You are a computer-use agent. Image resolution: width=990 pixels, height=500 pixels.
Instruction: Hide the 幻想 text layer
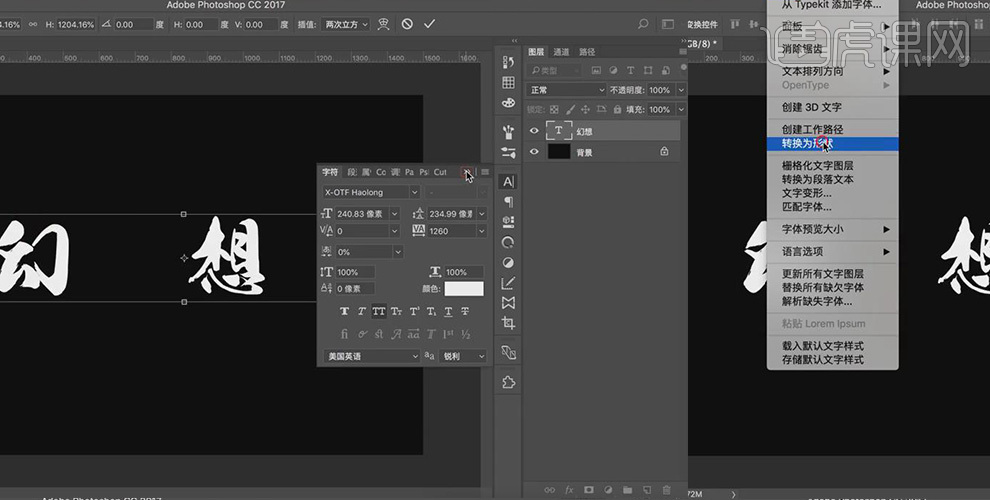(x=534, y=131)
